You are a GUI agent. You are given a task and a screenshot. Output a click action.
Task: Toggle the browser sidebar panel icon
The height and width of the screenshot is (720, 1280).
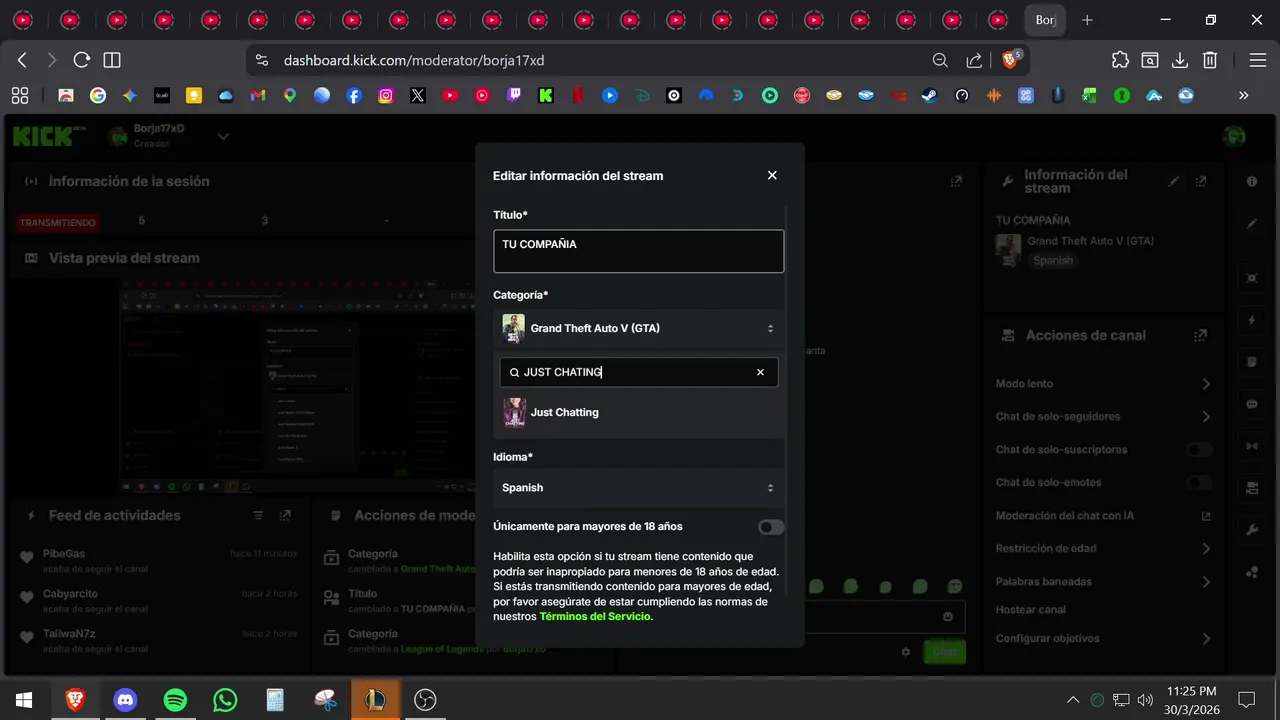point(112,60)
